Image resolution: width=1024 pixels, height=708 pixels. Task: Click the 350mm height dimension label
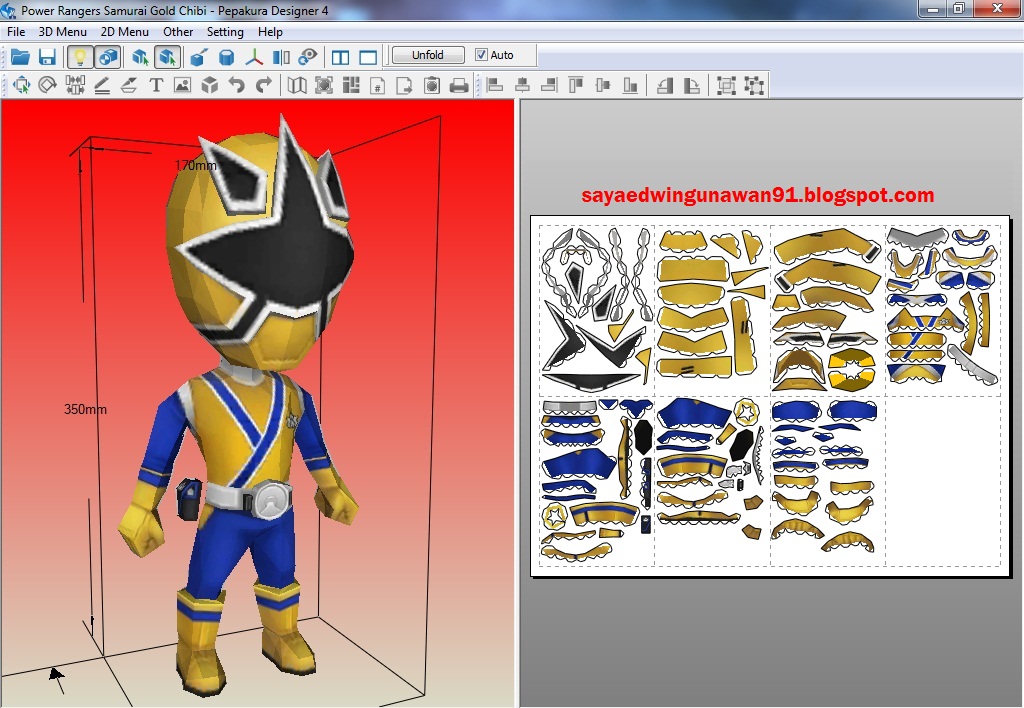[x=85, y=409]
